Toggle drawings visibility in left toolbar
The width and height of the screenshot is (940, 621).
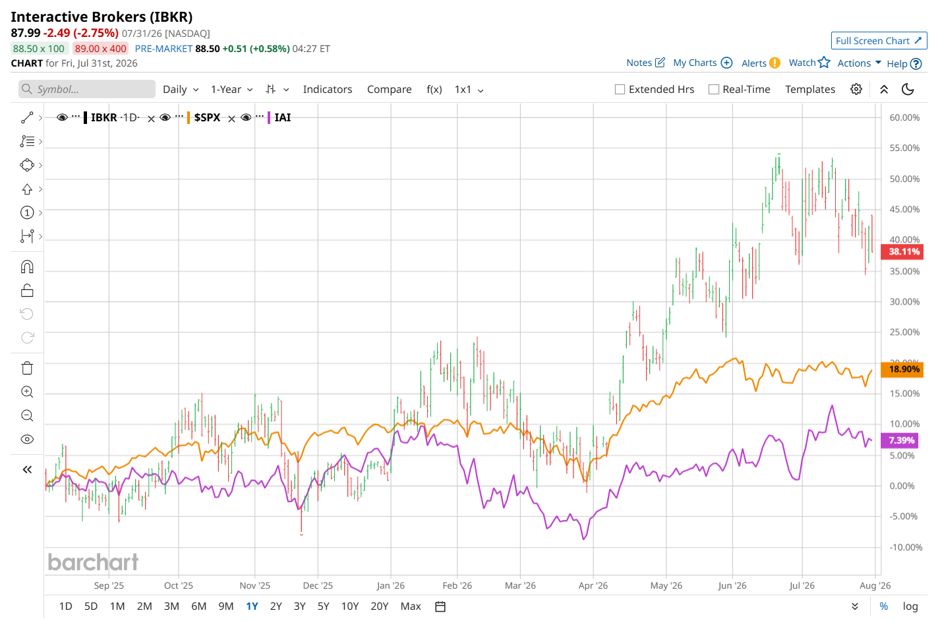click(27, 439)
